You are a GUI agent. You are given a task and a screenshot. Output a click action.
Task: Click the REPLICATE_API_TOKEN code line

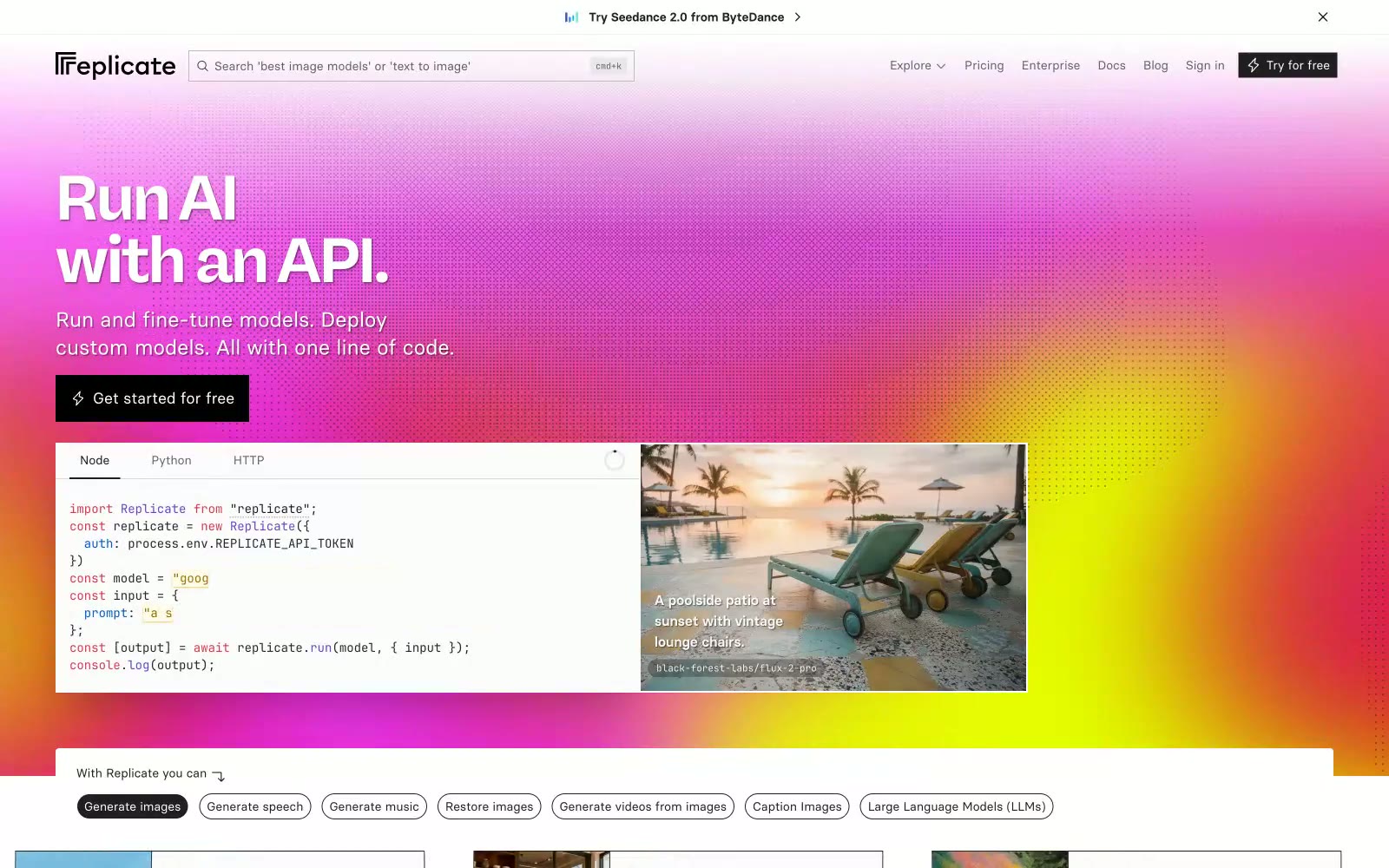tap(219, 543)
